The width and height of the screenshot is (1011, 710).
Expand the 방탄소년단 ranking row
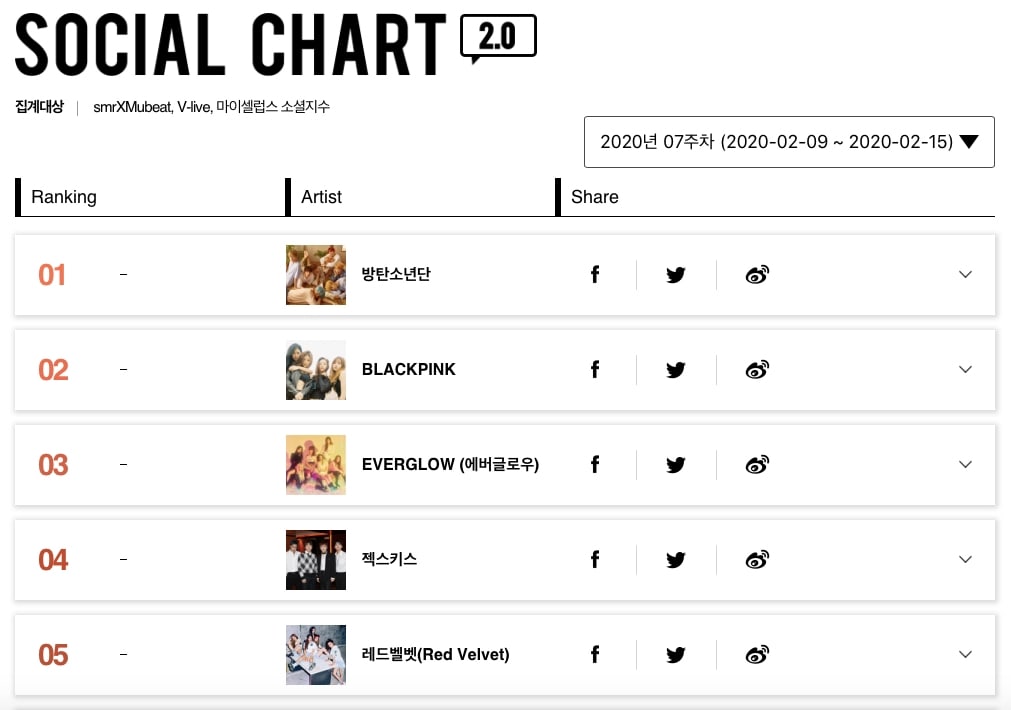point(965,275)
